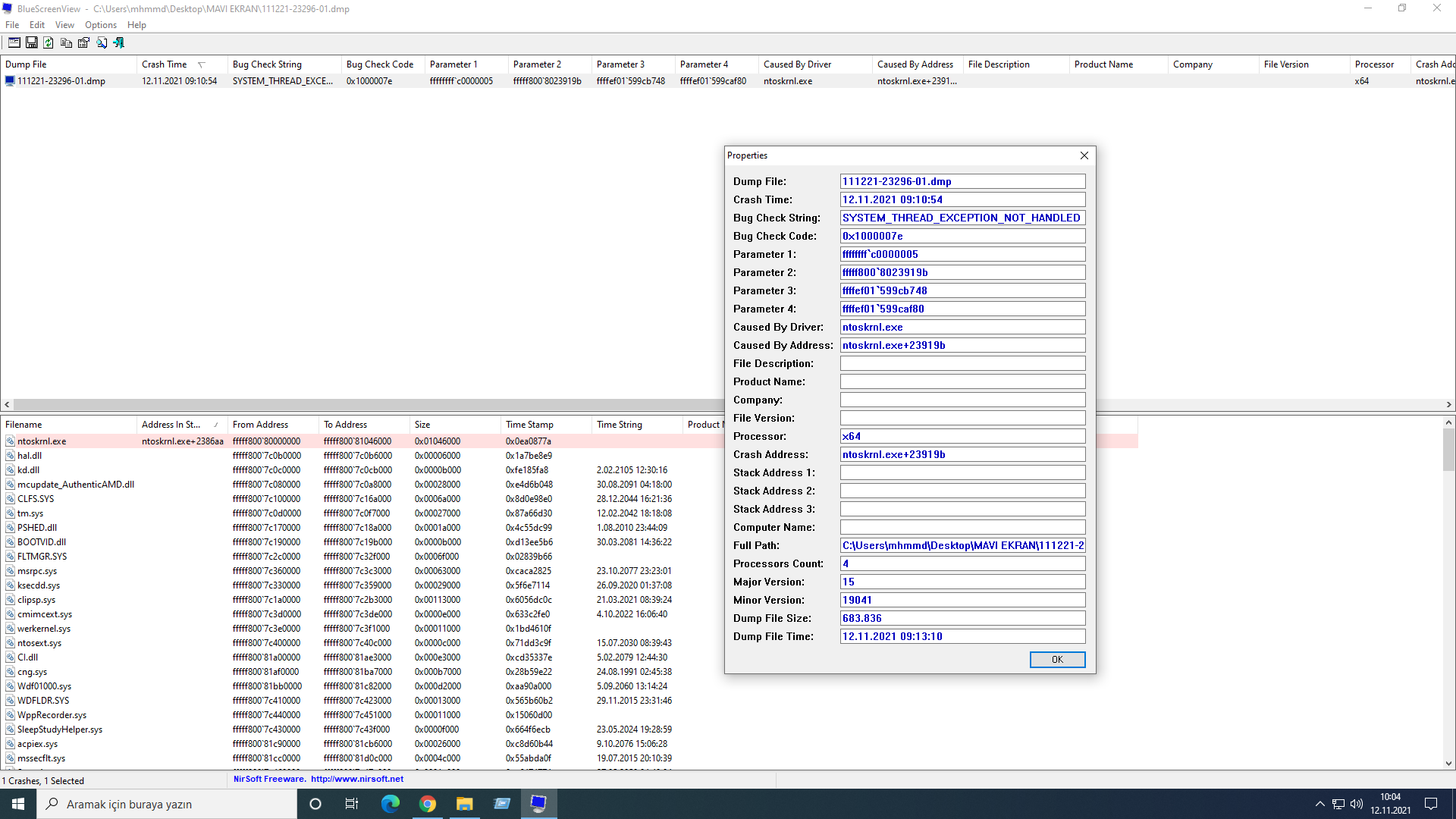
Task: Click the Save Selected Items floppy icon
Action: tap(31, 42)
